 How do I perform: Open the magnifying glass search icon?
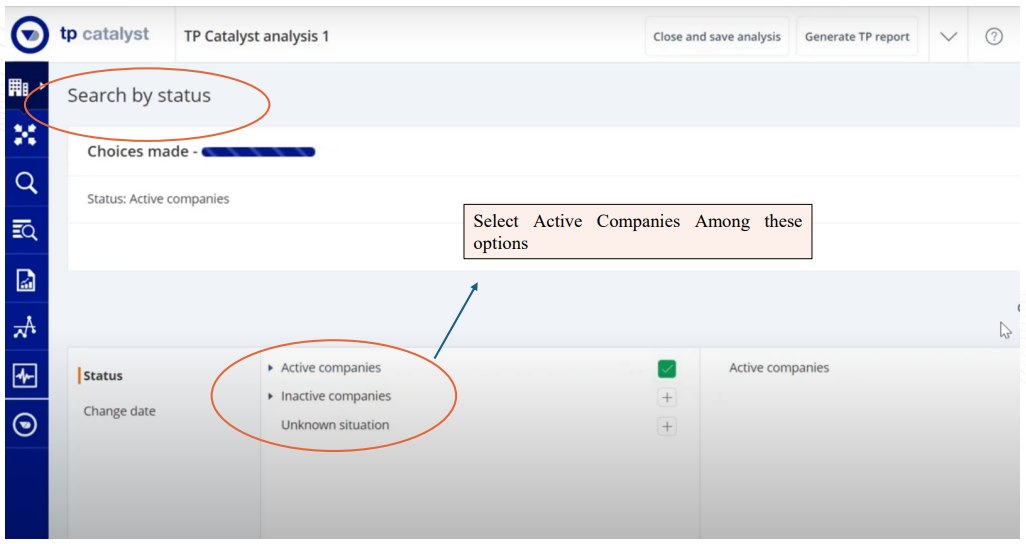(25, 183)
